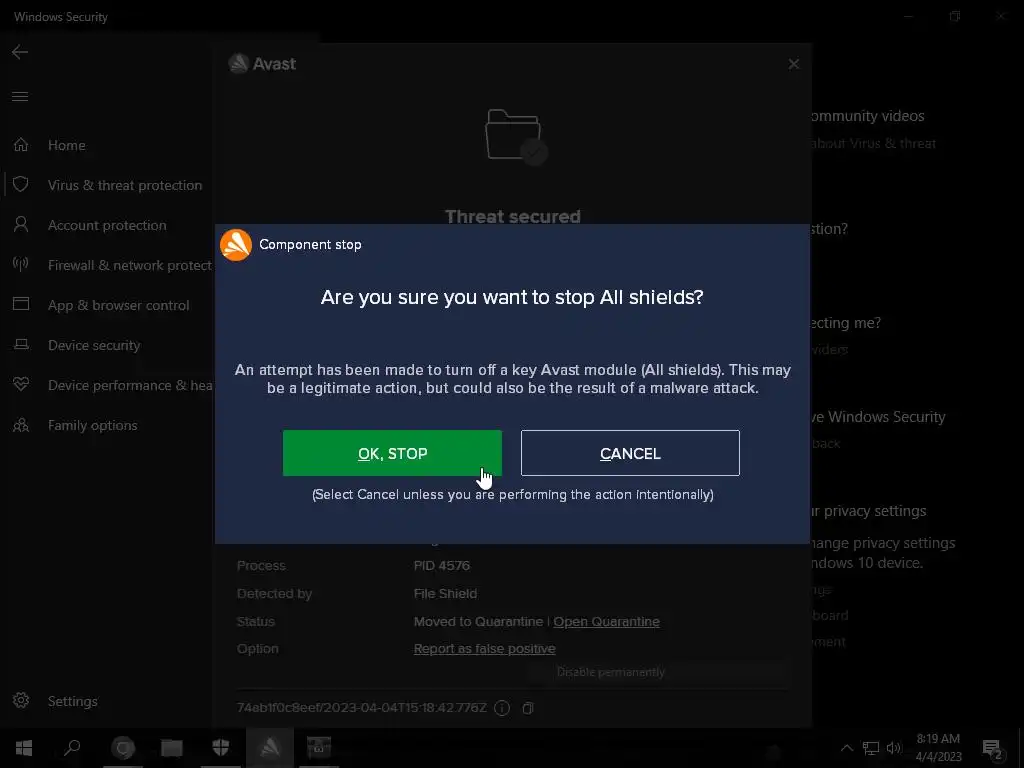Confirm with the OK, STOP button

point(392,453)
